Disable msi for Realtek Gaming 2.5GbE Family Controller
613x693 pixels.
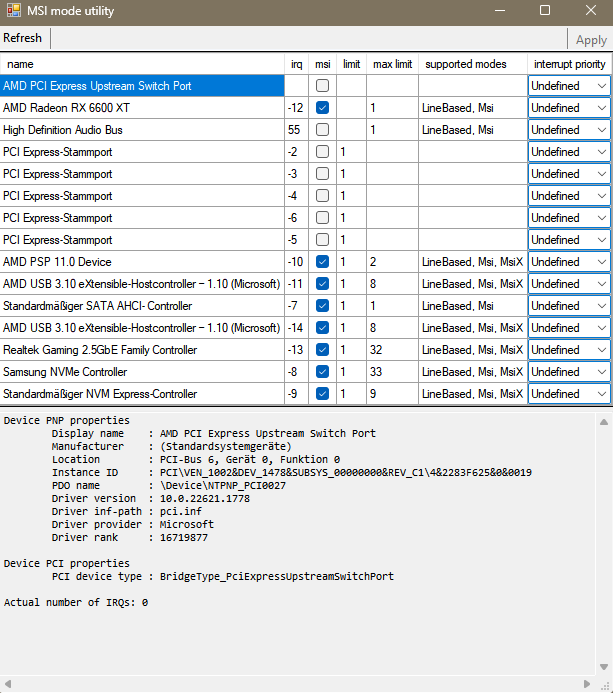(x=323, y=350)
